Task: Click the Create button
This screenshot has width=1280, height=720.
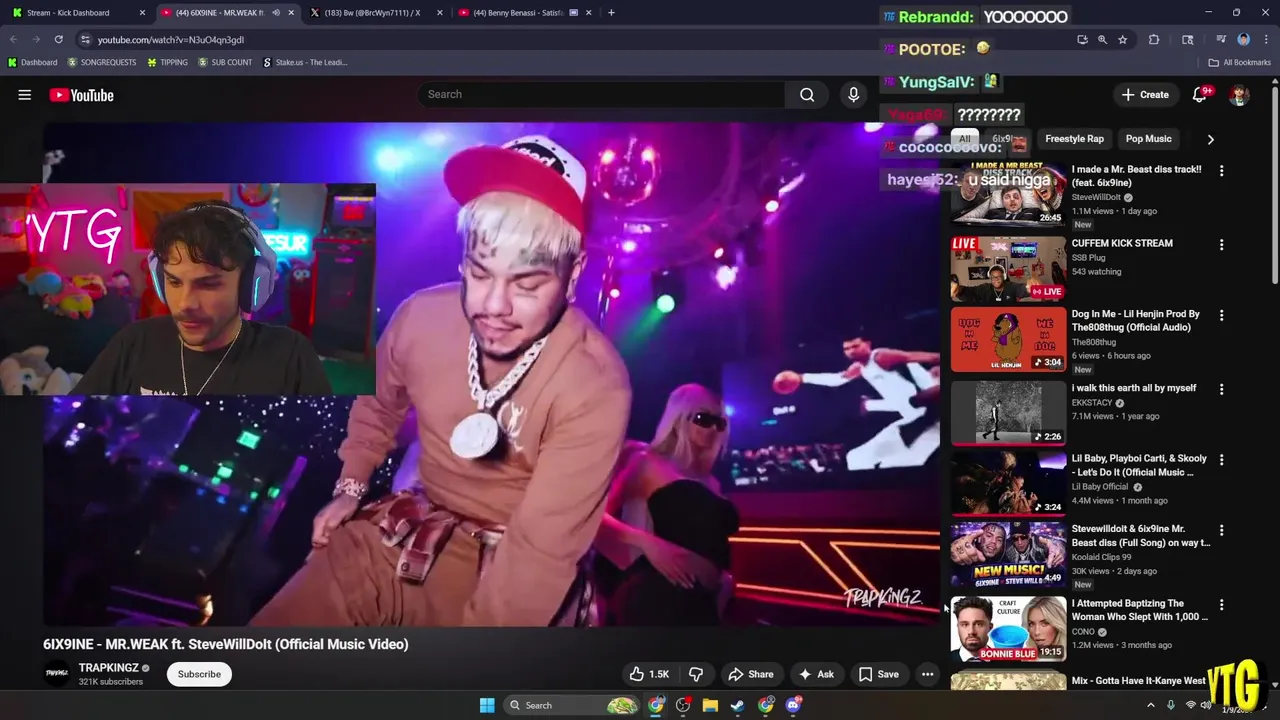Action: coord(1145,95)
